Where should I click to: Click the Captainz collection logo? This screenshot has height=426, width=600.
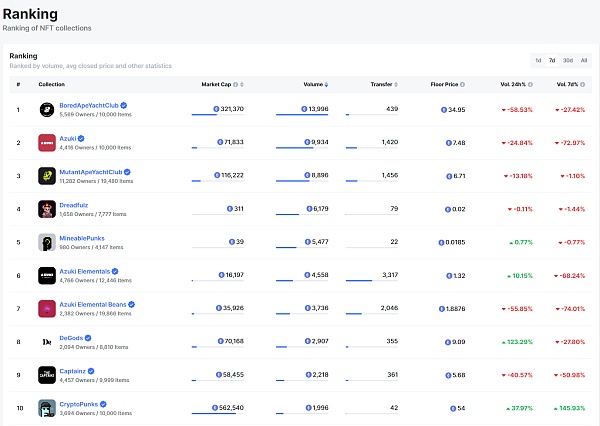coord(47,375)
